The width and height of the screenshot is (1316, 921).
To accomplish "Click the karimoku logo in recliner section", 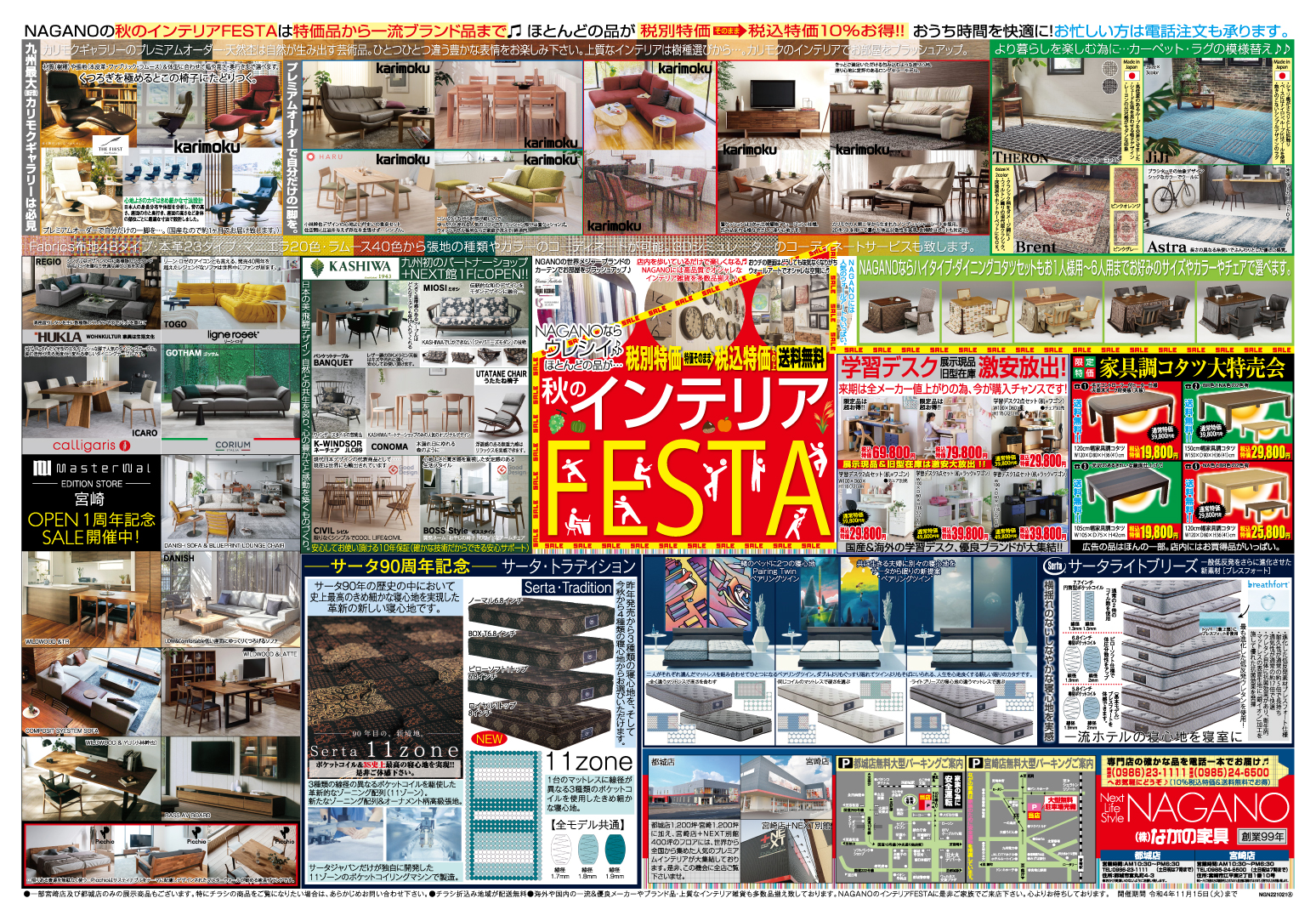I will pyautogui.click(x=207, y=146).
